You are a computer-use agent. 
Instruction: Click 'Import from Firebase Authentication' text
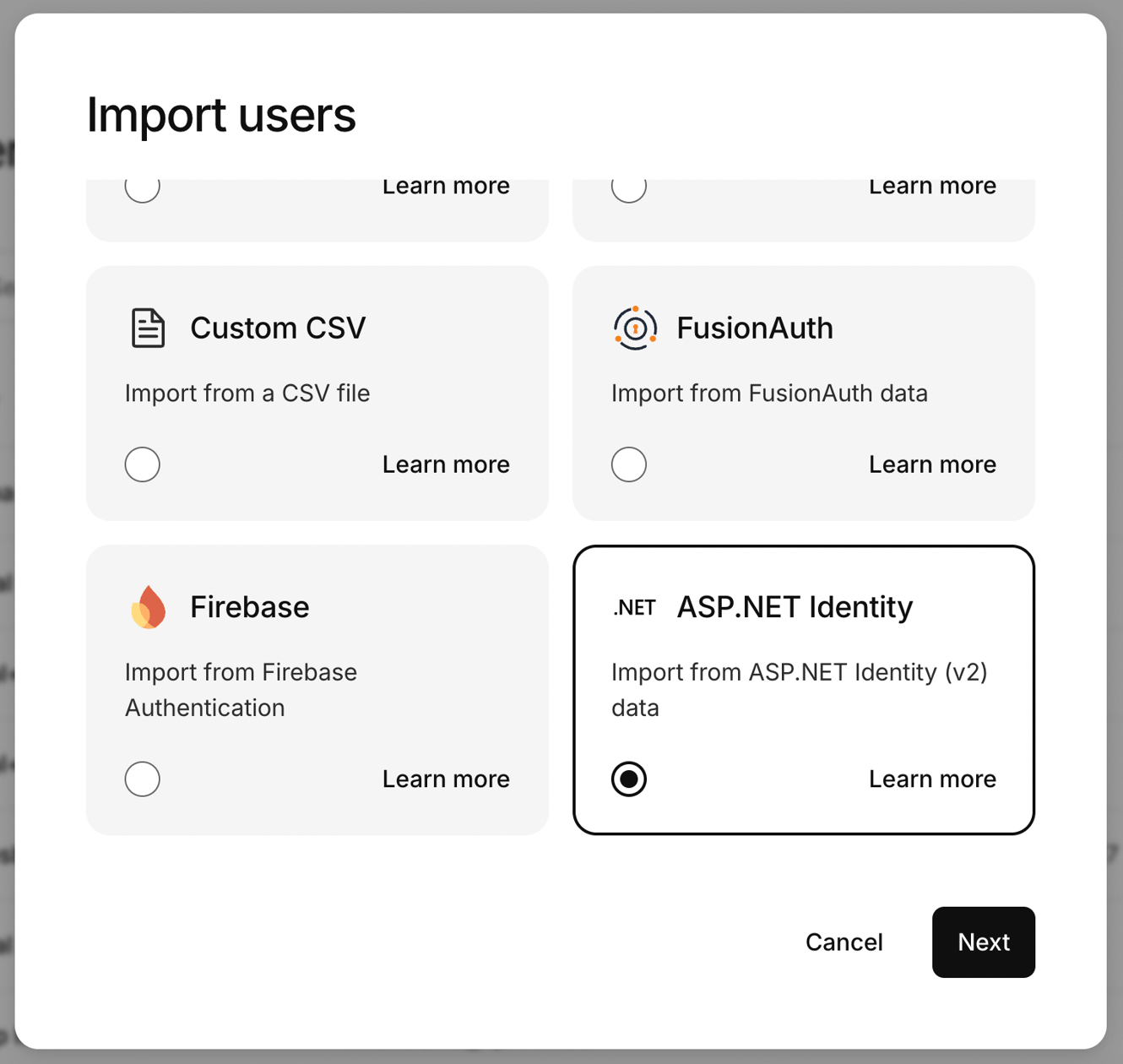click(x=241, y=690)
